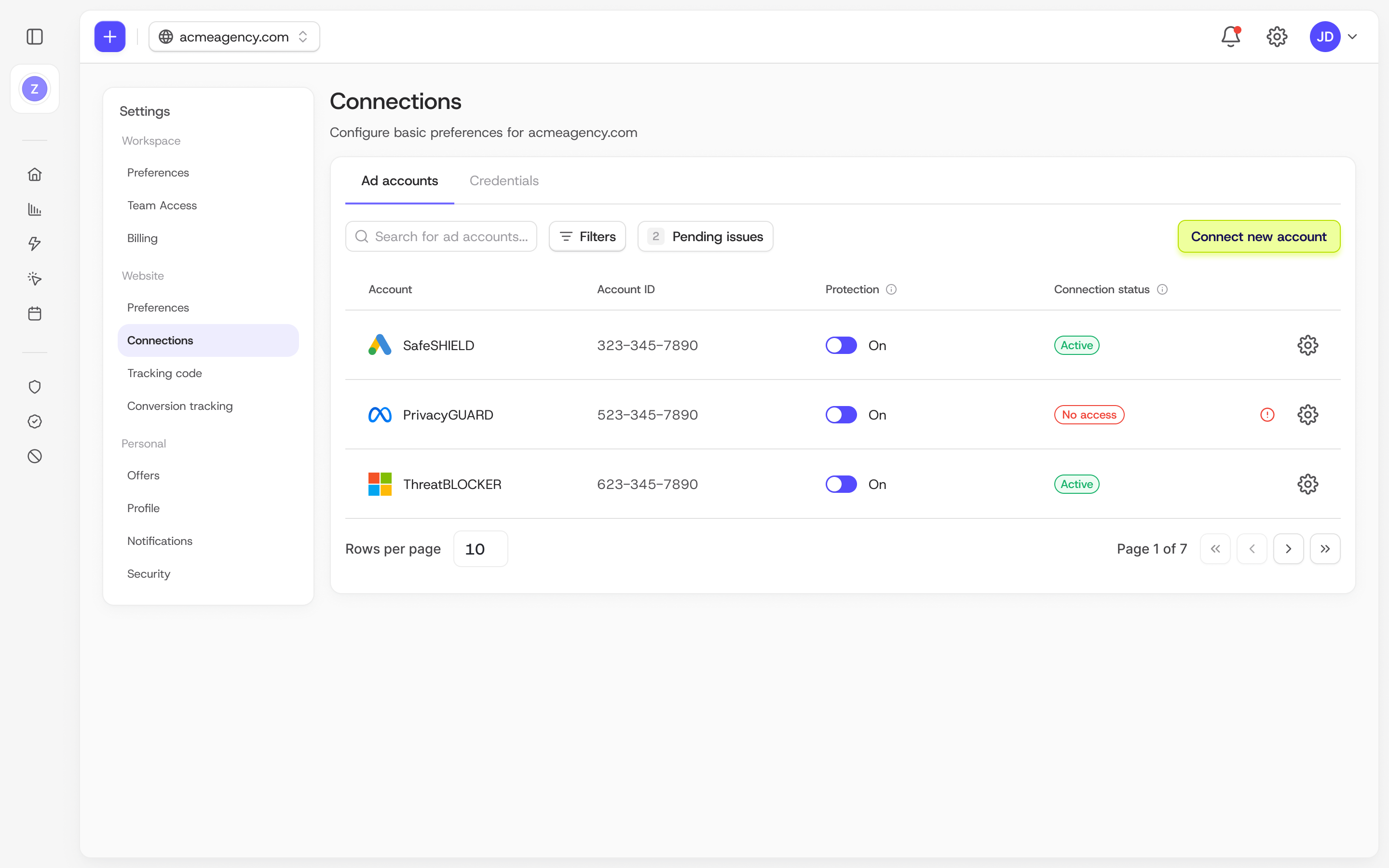The image size is (1389, 868).
Task: Show Pending issues
Action: pyautogui.click(x=705, y=236)
